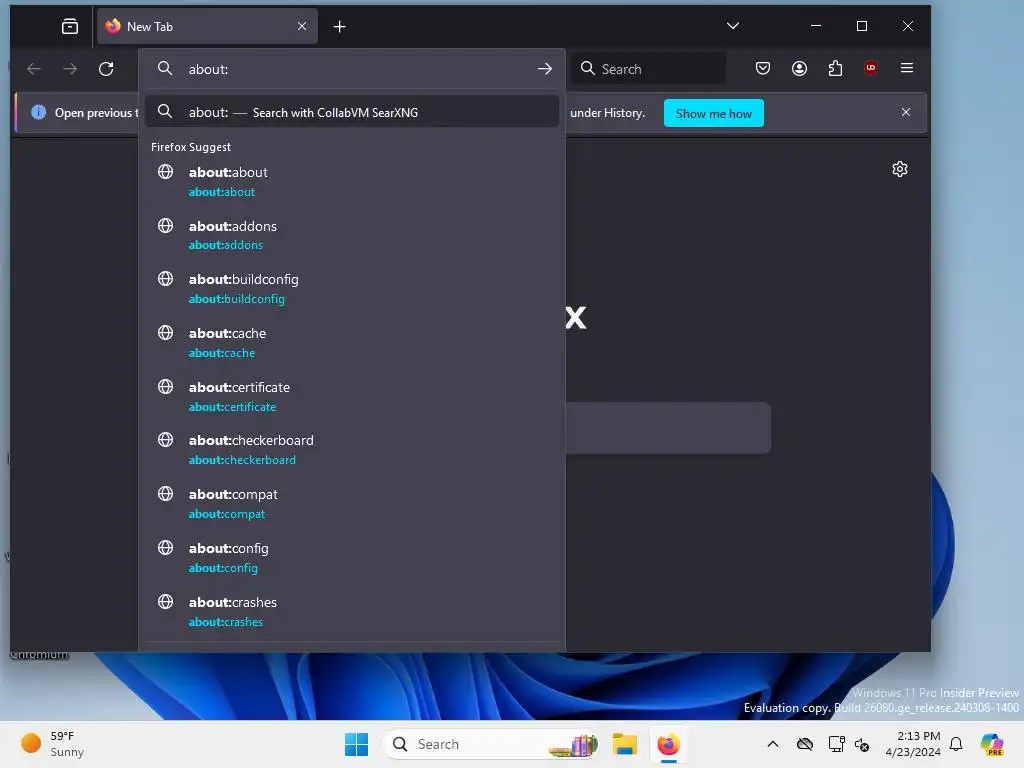Select the about:compat suggestion
The width and height of the screenshot is (1024, 768).
[353, 504]
